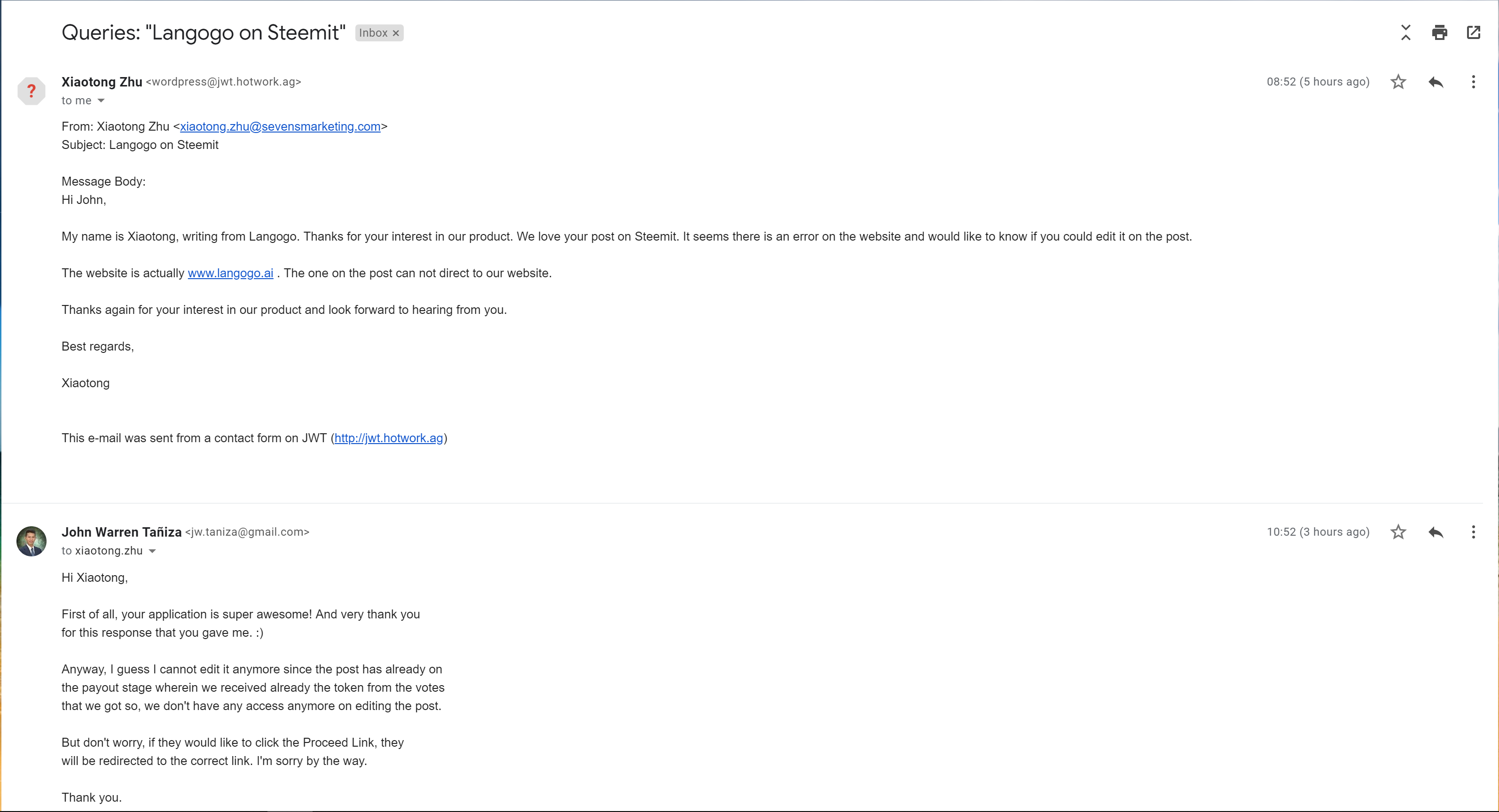Click the Xiaotong Zhu sender name

pos(102,82)
